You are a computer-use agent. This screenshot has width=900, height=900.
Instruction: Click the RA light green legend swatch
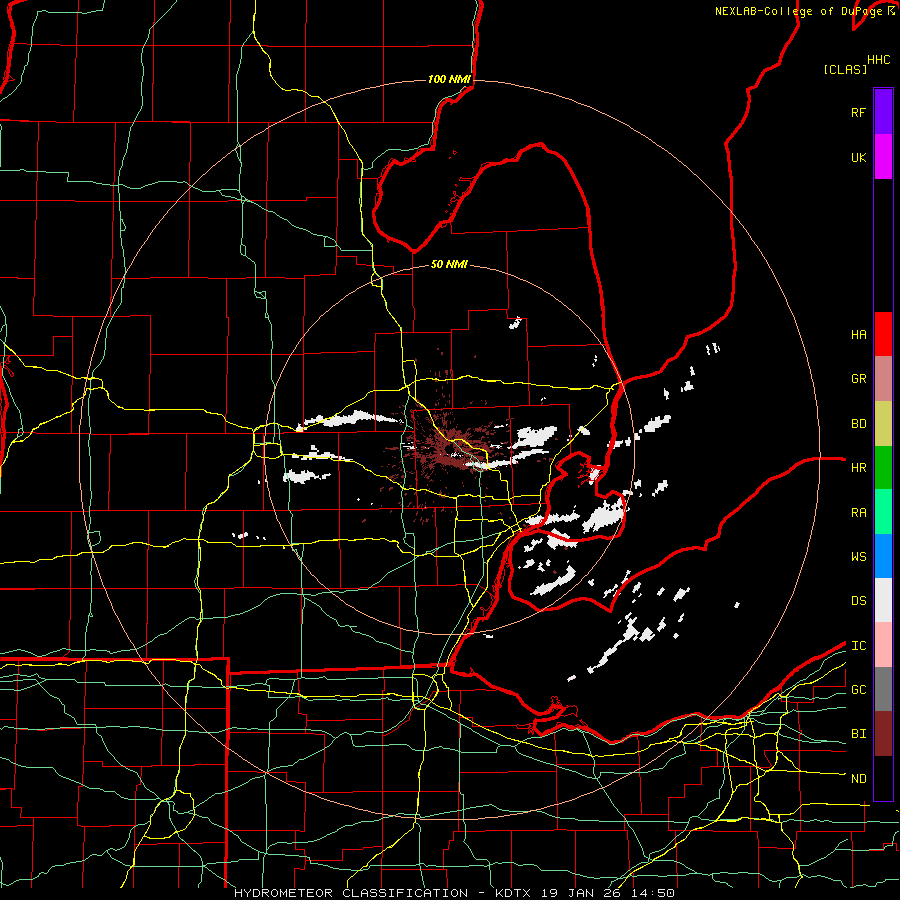tap(883, 512)
